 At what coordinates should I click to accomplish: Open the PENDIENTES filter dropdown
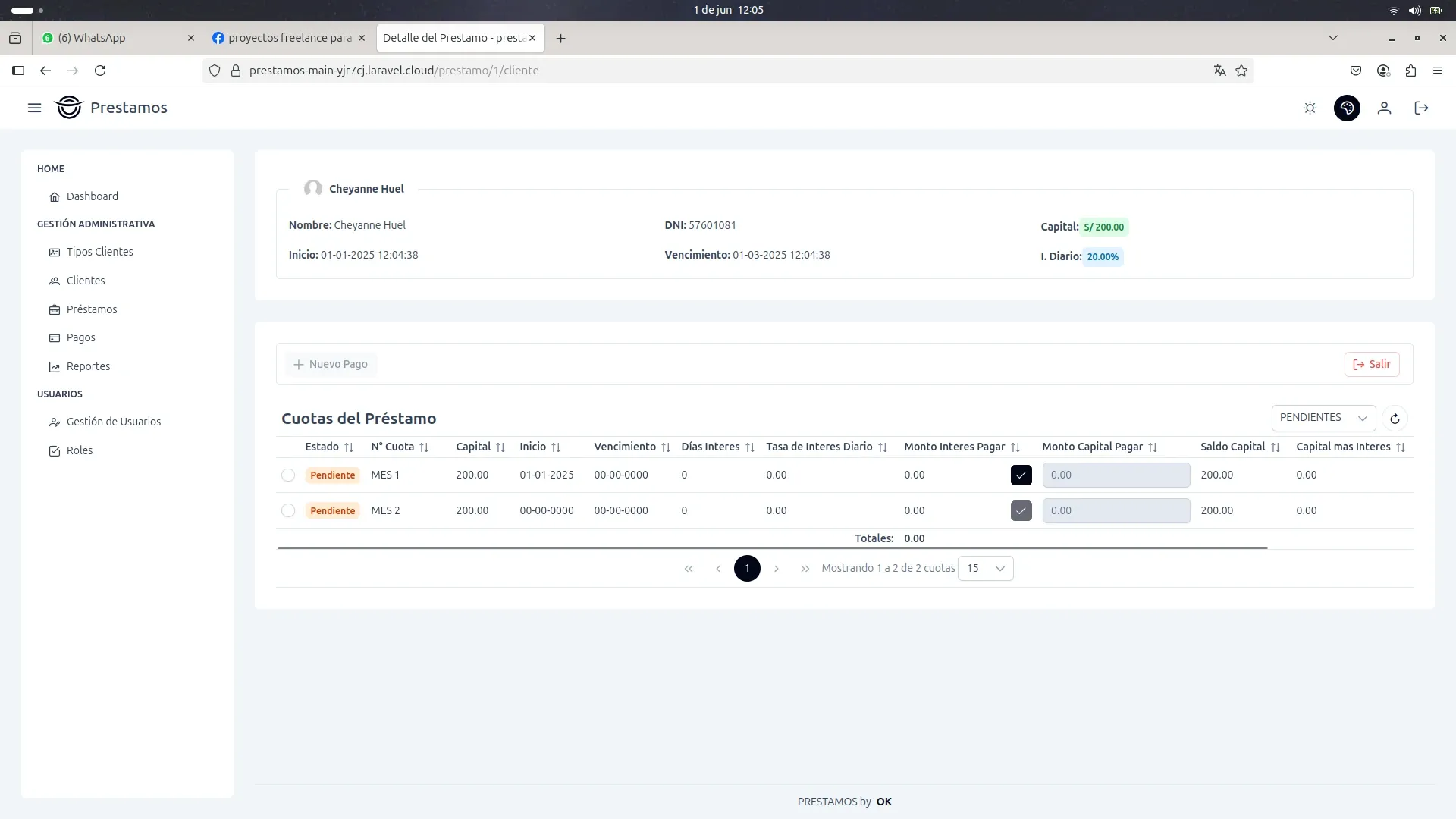click(1323, 418)
